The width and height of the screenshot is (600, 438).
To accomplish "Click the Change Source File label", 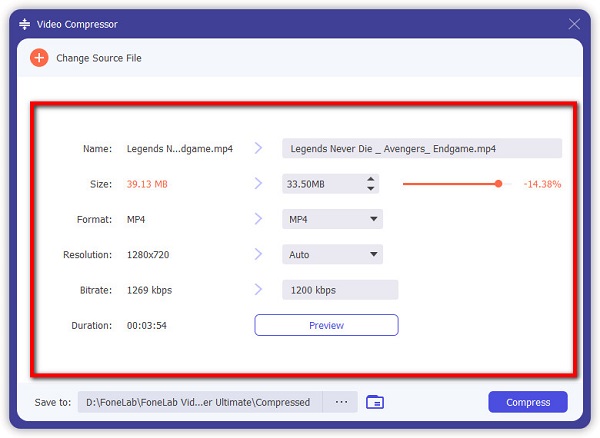I will coord(99,58).
